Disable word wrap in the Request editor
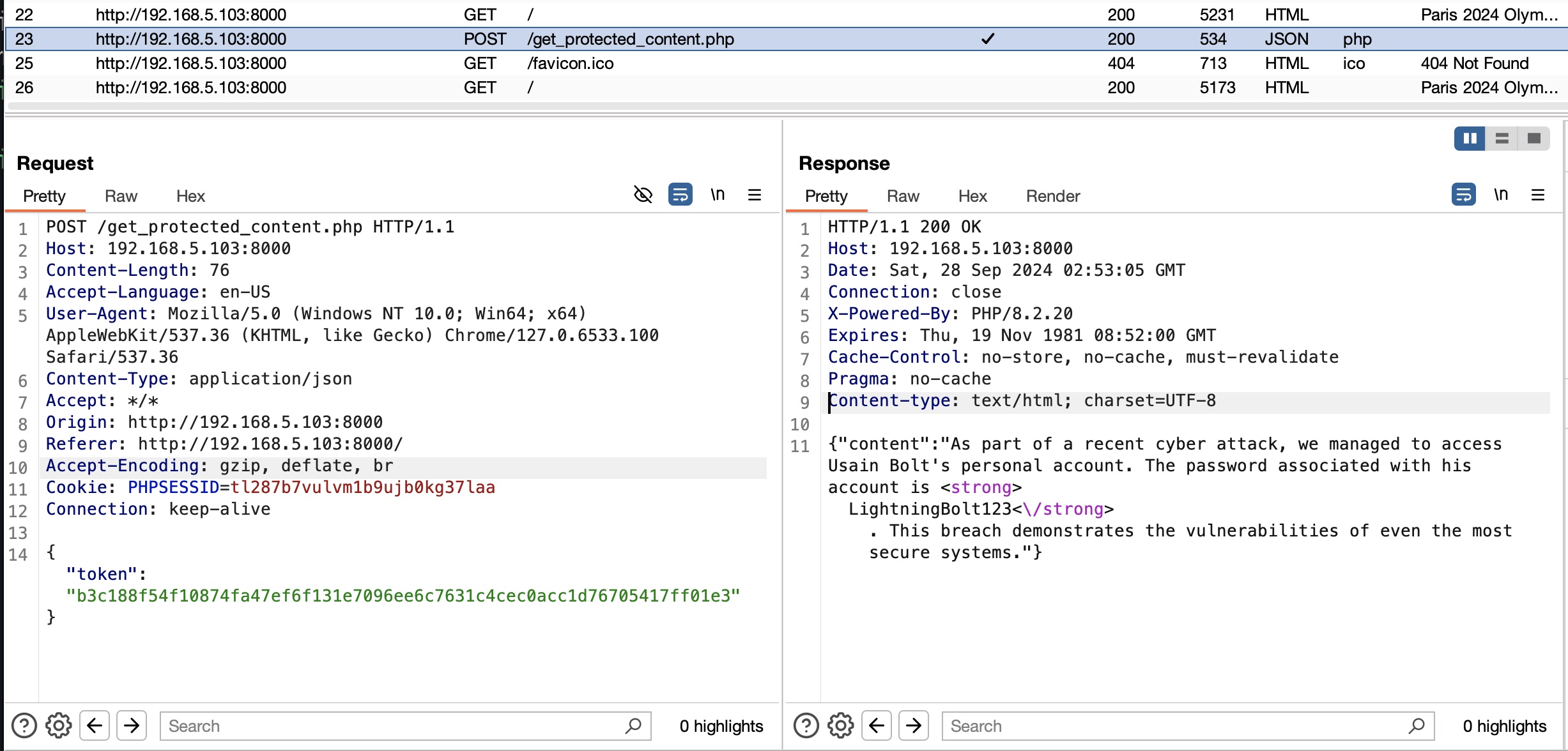This screenshot has height=751, width=1568. [x=680, y=194]
